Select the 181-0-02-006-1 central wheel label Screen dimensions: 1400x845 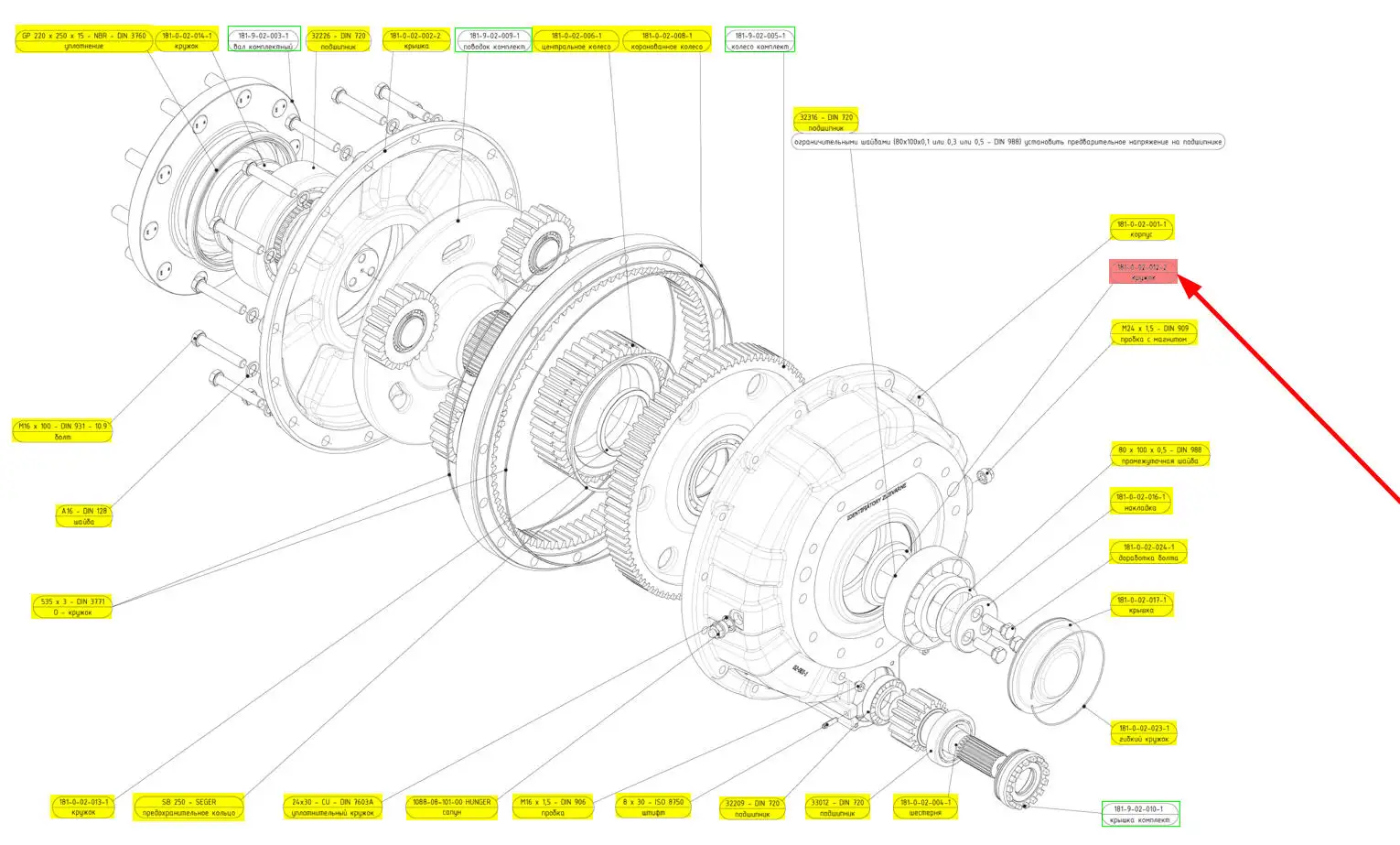(x=576, y=40)
